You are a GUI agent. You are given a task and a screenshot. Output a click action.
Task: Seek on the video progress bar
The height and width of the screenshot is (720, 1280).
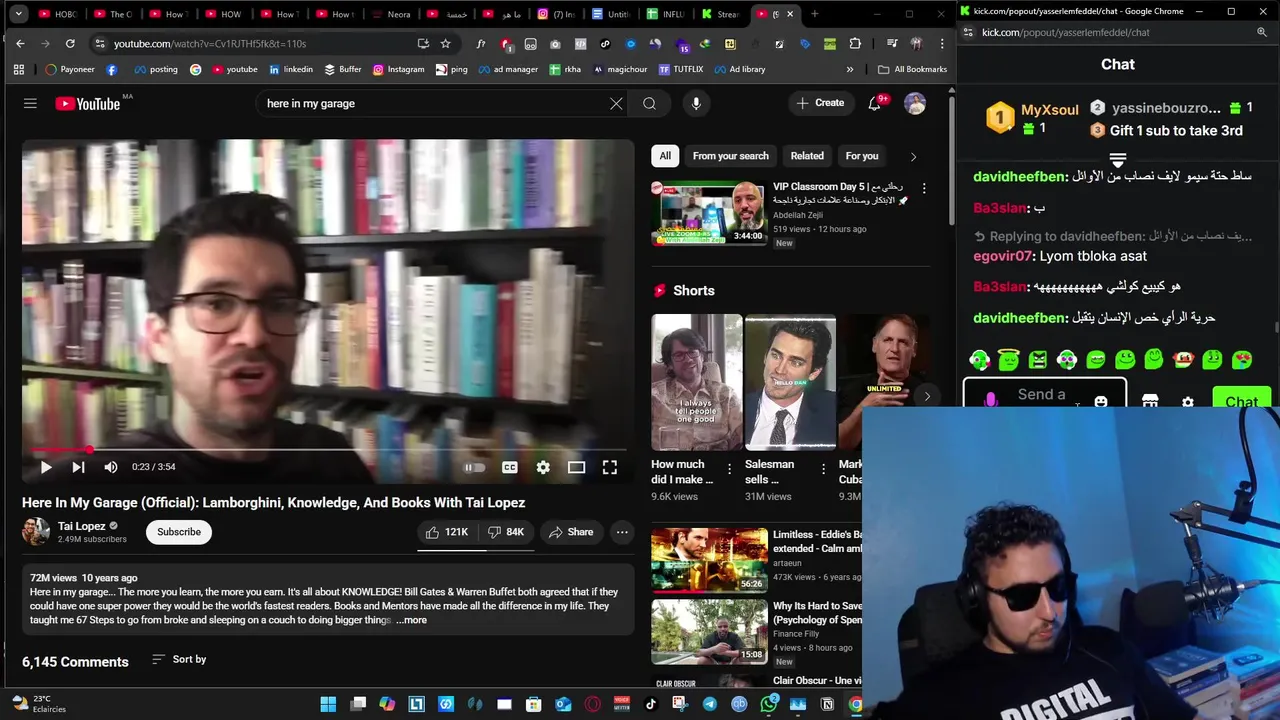pos(328,450)
